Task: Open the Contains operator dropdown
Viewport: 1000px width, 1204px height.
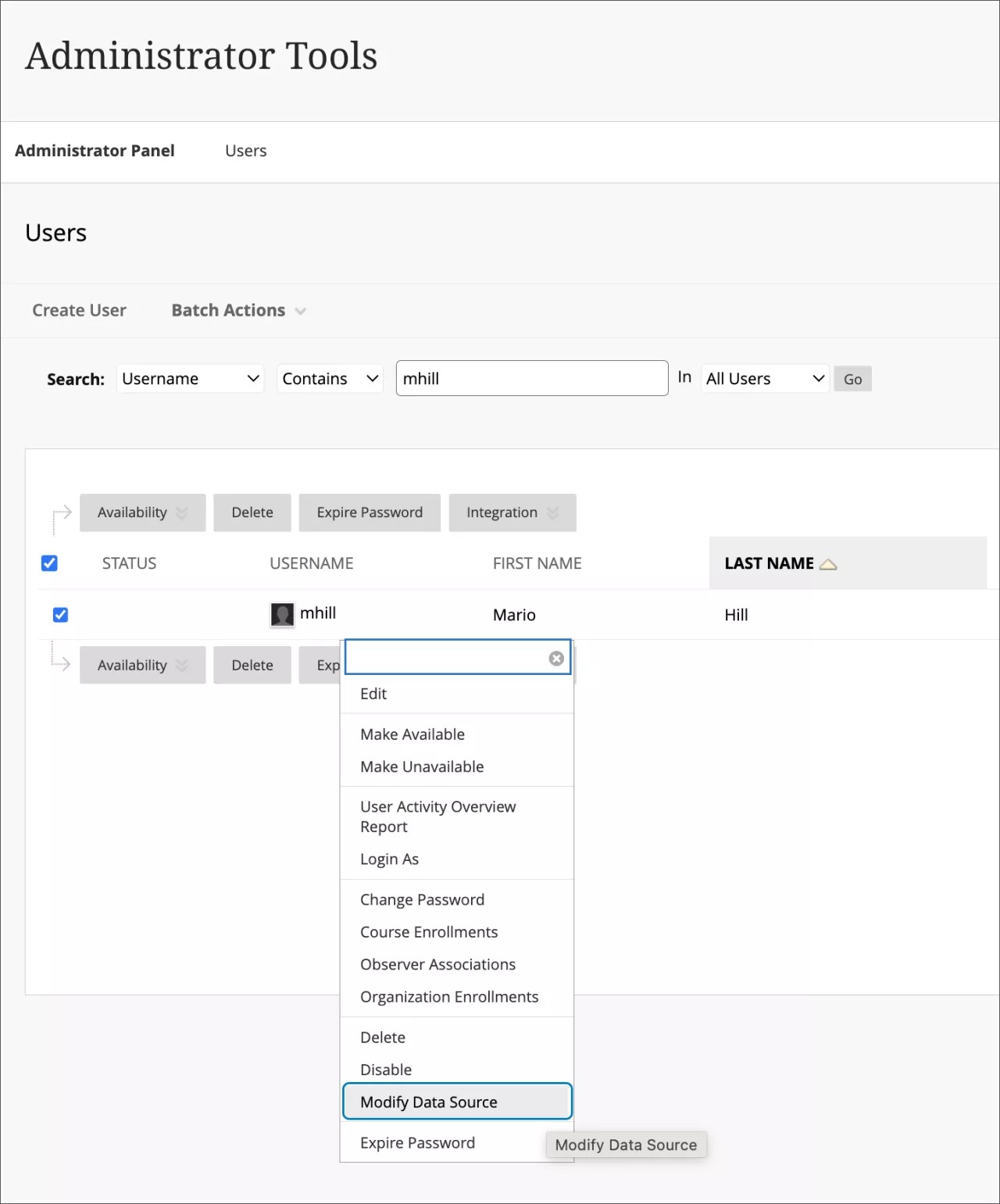Action: (329, 378)
